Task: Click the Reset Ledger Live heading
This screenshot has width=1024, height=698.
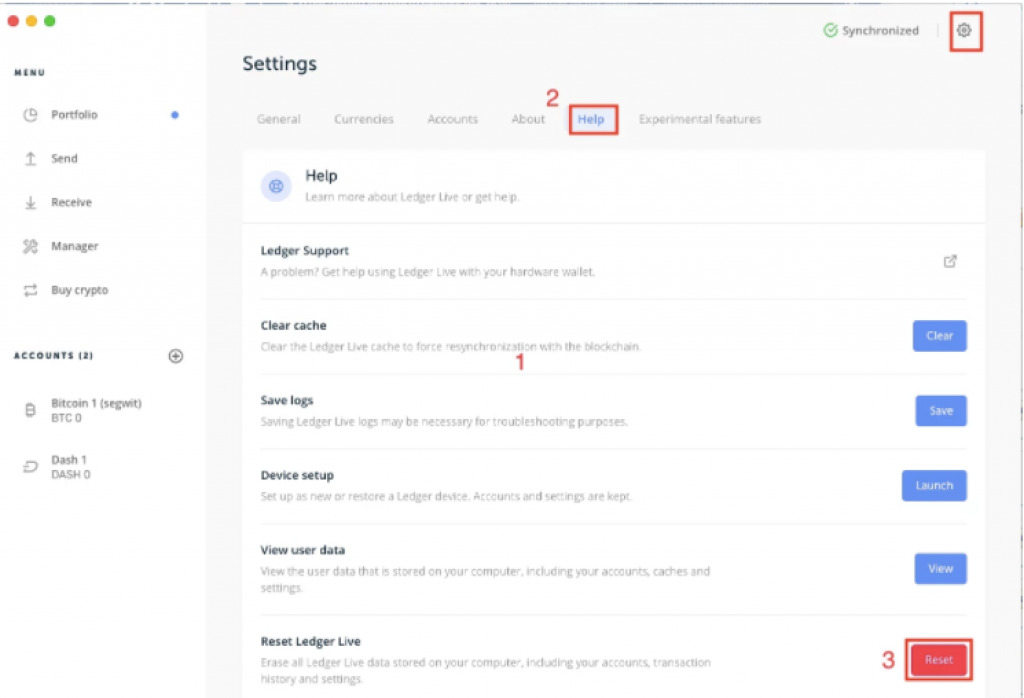Action: pyautogui.click(x=310, y=641)
